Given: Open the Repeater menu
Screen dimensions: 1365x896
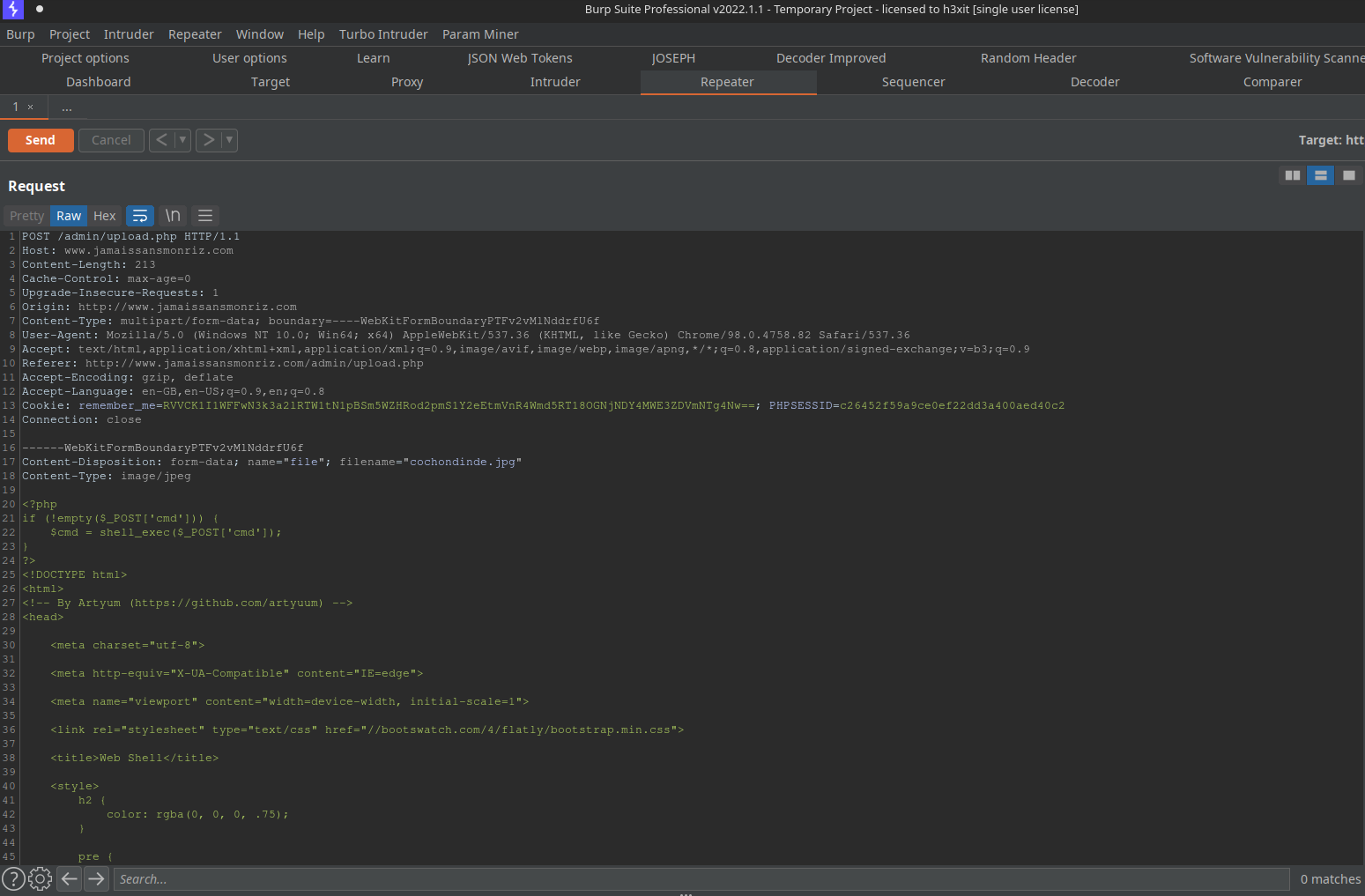Looking at the screenshot, I should 195,34.
